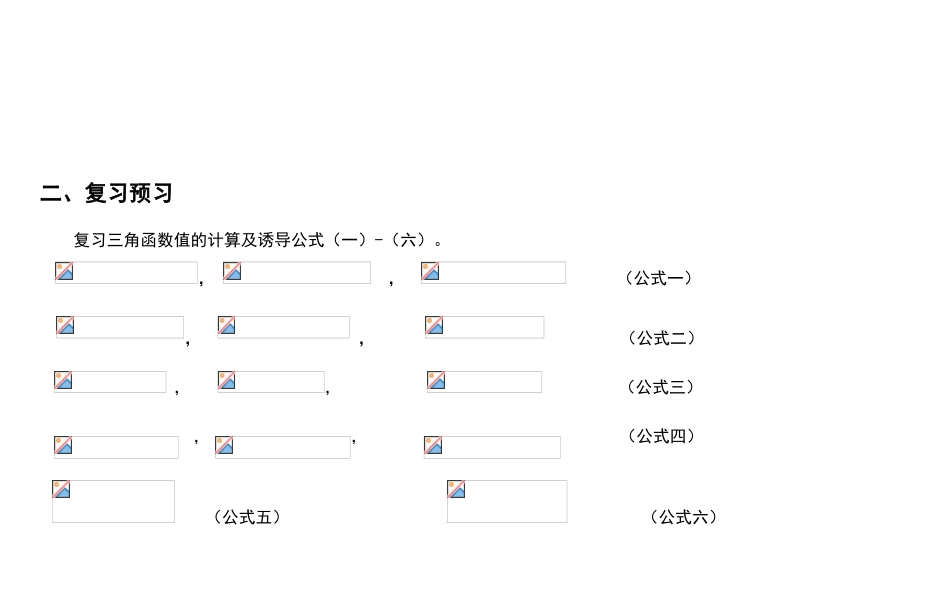Click the sentence starting with 复习三角函数值
This screenshot has height=594, width=950.
pos(258,240)
